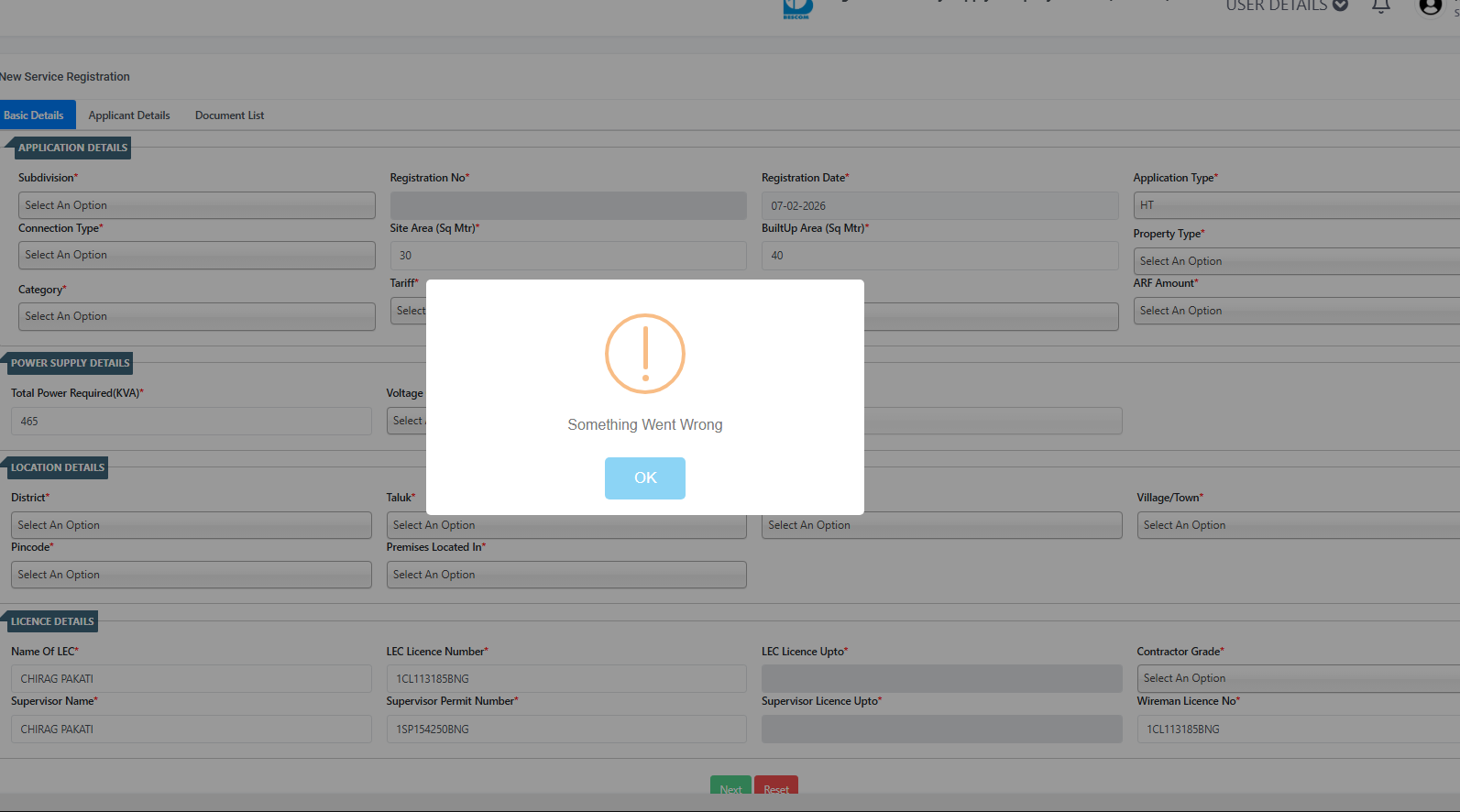Click the New Service Registration heading
1460x812 pixels.
point(65,77)
